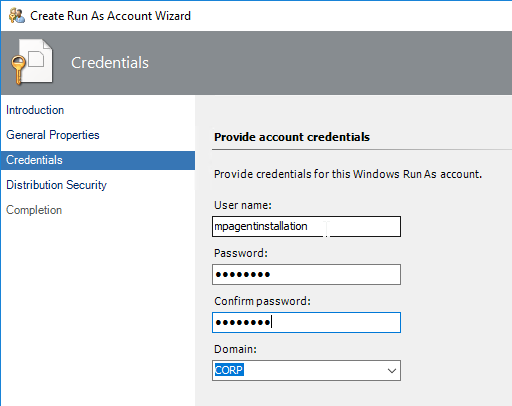Click the "Password:" label

[241, 253]
